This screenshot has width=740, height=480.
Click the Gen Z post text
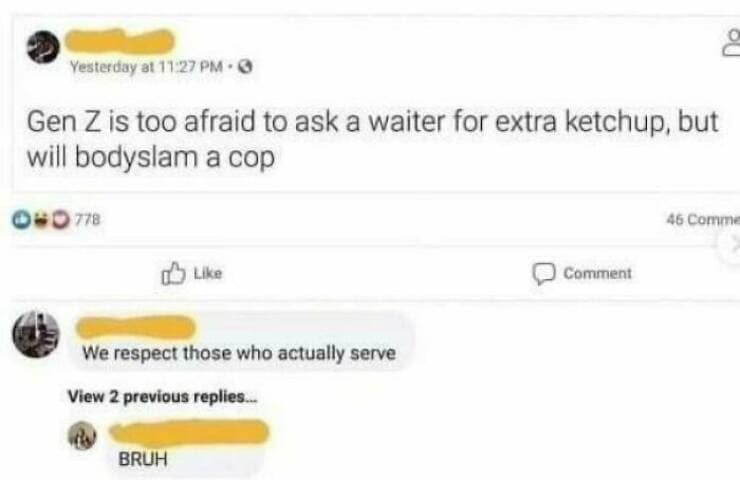pos(372,139)
